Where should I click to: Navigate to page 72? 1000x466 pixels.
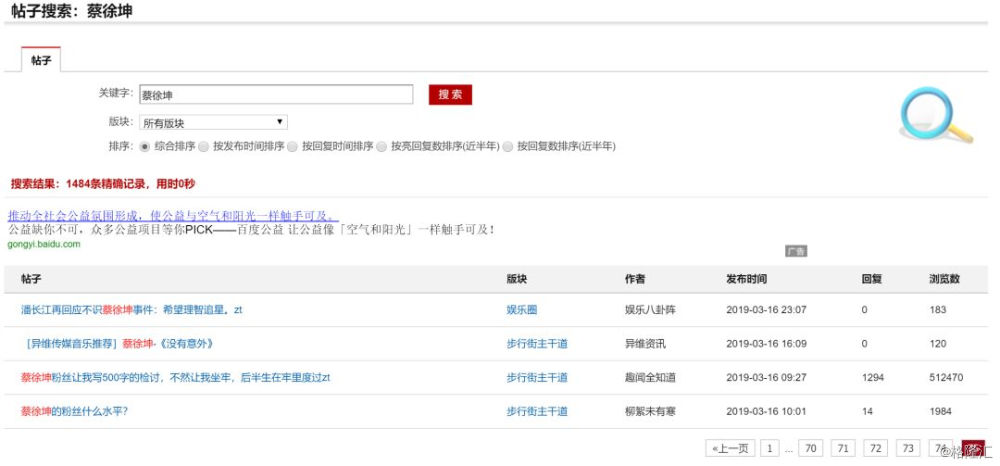pos(875,448)
